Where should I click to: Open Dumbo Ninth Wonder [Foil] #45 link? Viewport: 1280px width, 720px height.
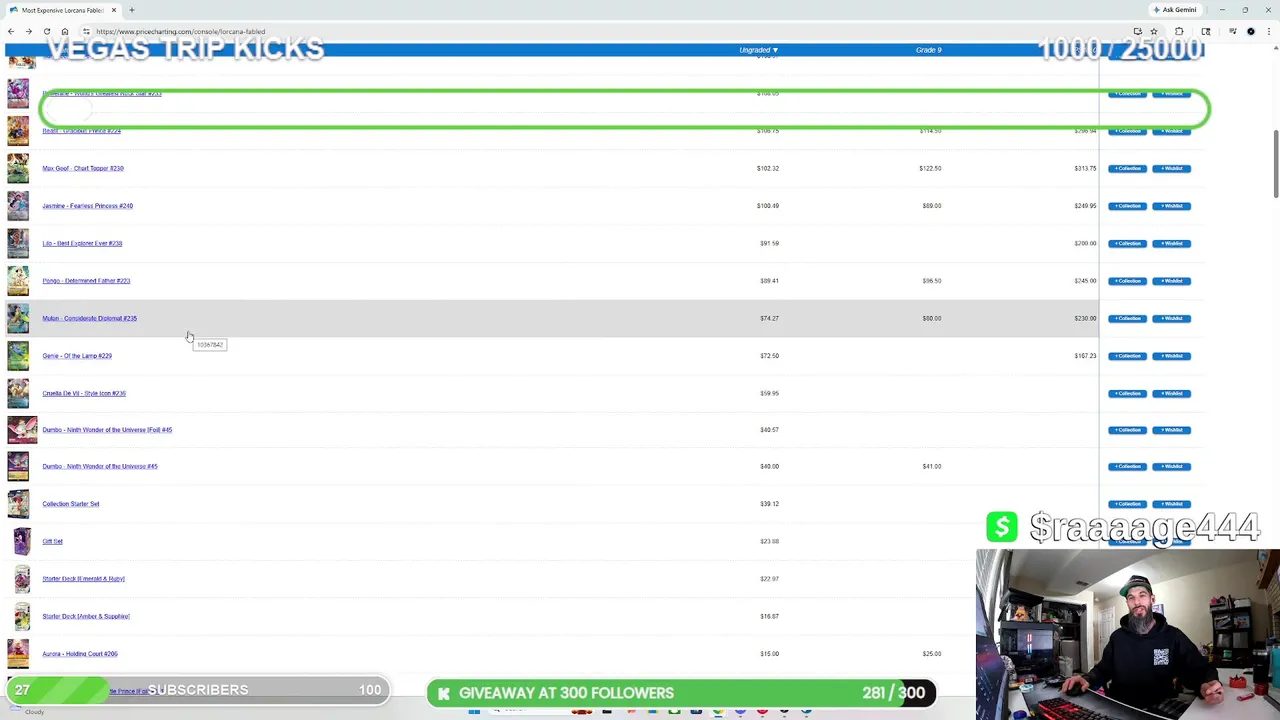(107, 430)
